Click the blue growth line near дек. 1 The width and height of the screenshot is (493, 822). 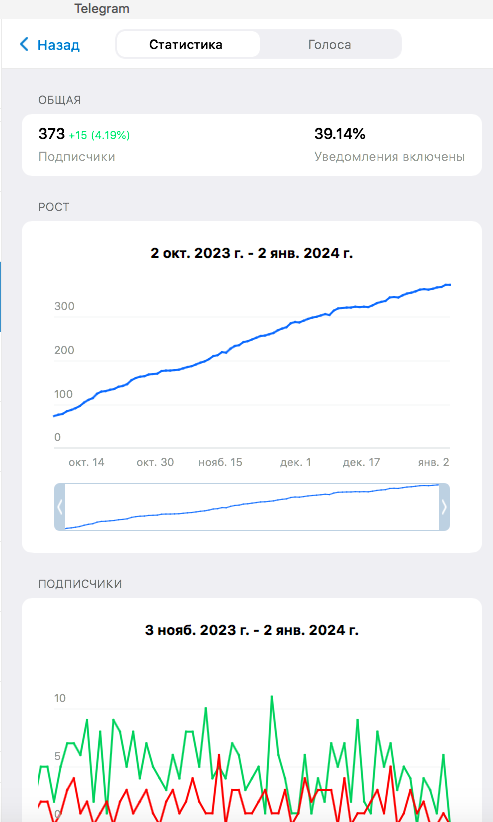pos(295,324)
